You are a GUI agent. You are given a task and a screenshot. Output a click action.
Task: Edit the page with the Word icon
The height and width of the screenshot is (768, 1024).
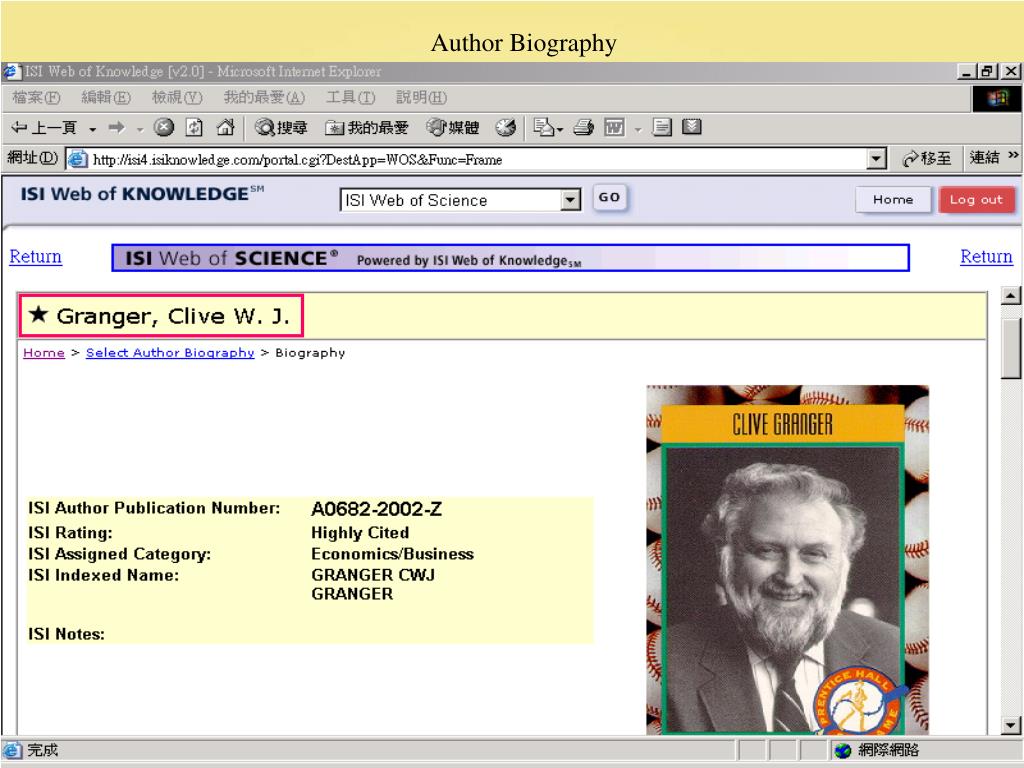pos(614,127)
